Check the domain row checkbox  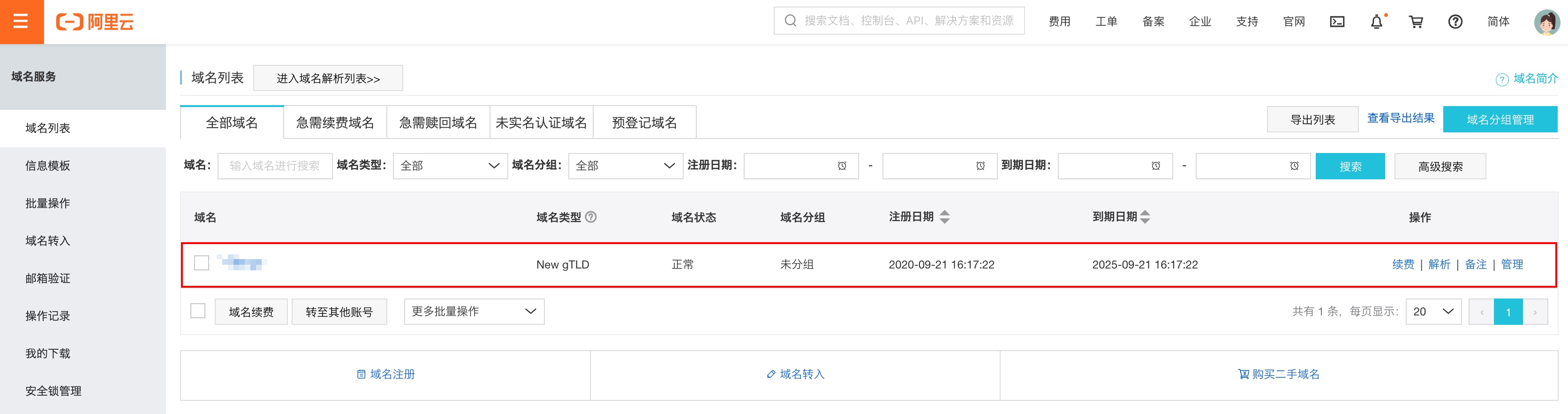[202, 263]
